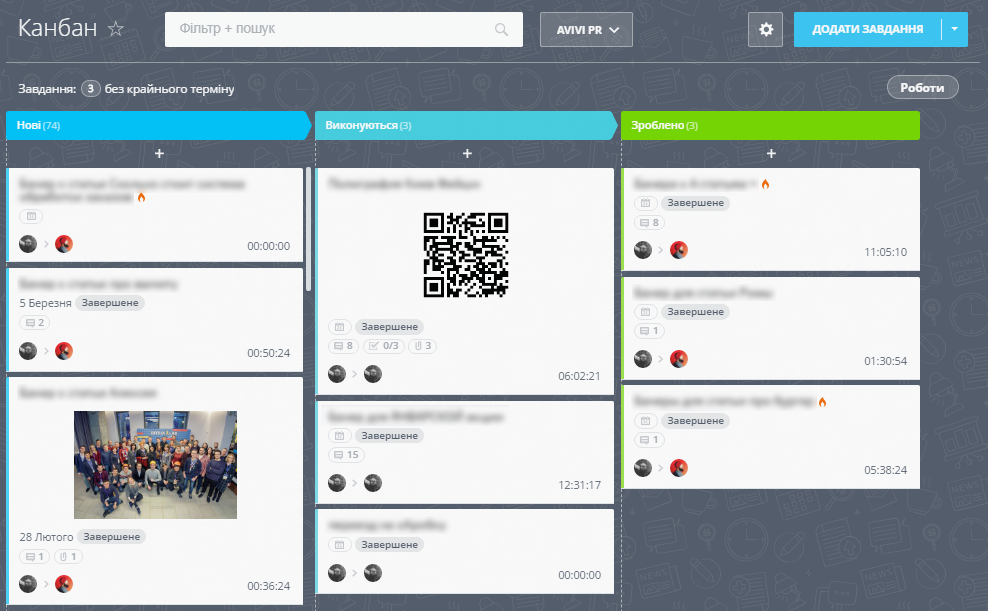Add a task in the Виконуються column with plus
This screenshot has width=988, height=611.
click(467, 154)
